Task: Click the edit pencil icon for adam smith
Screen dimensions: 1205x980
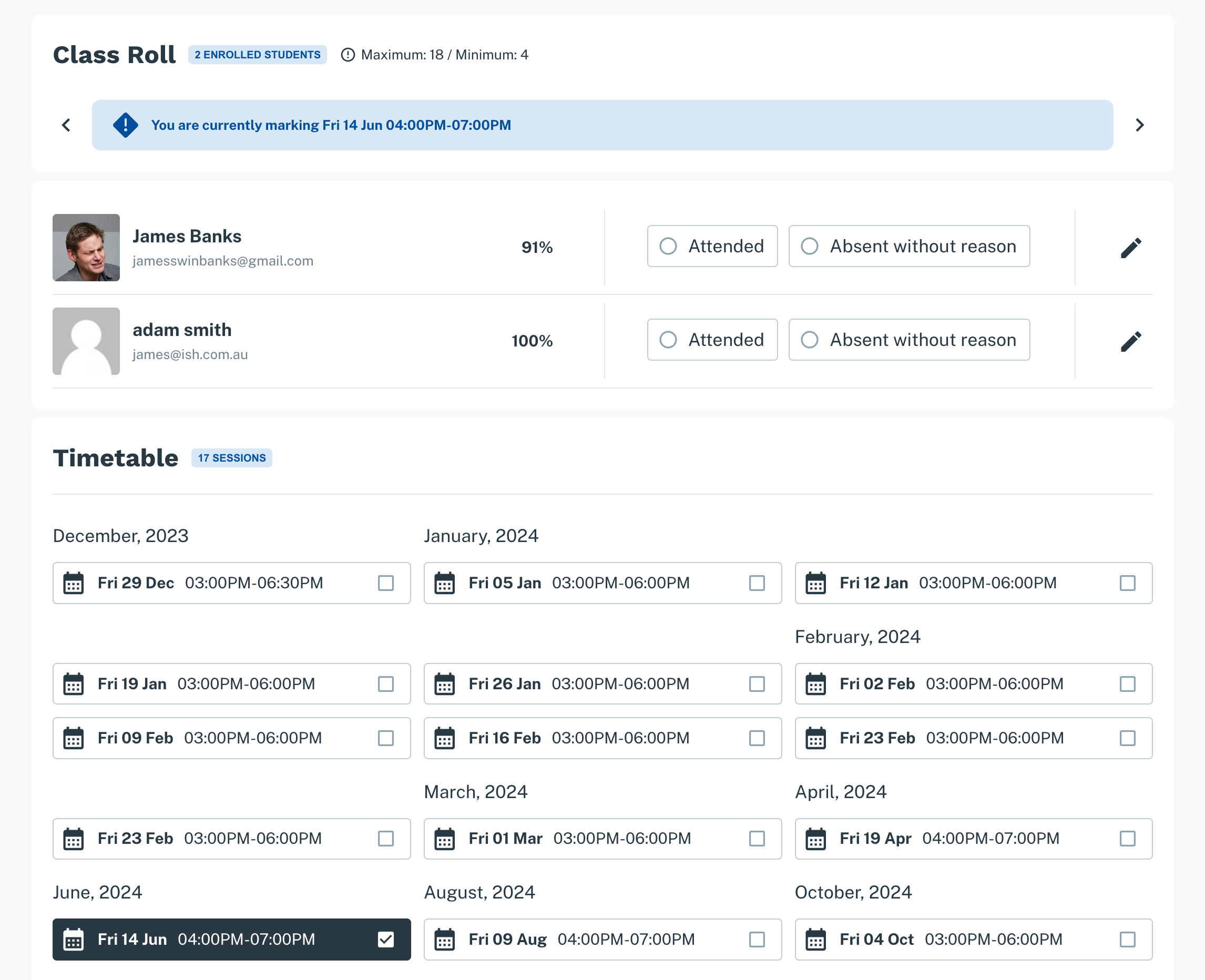Action: click(1131, 340)
